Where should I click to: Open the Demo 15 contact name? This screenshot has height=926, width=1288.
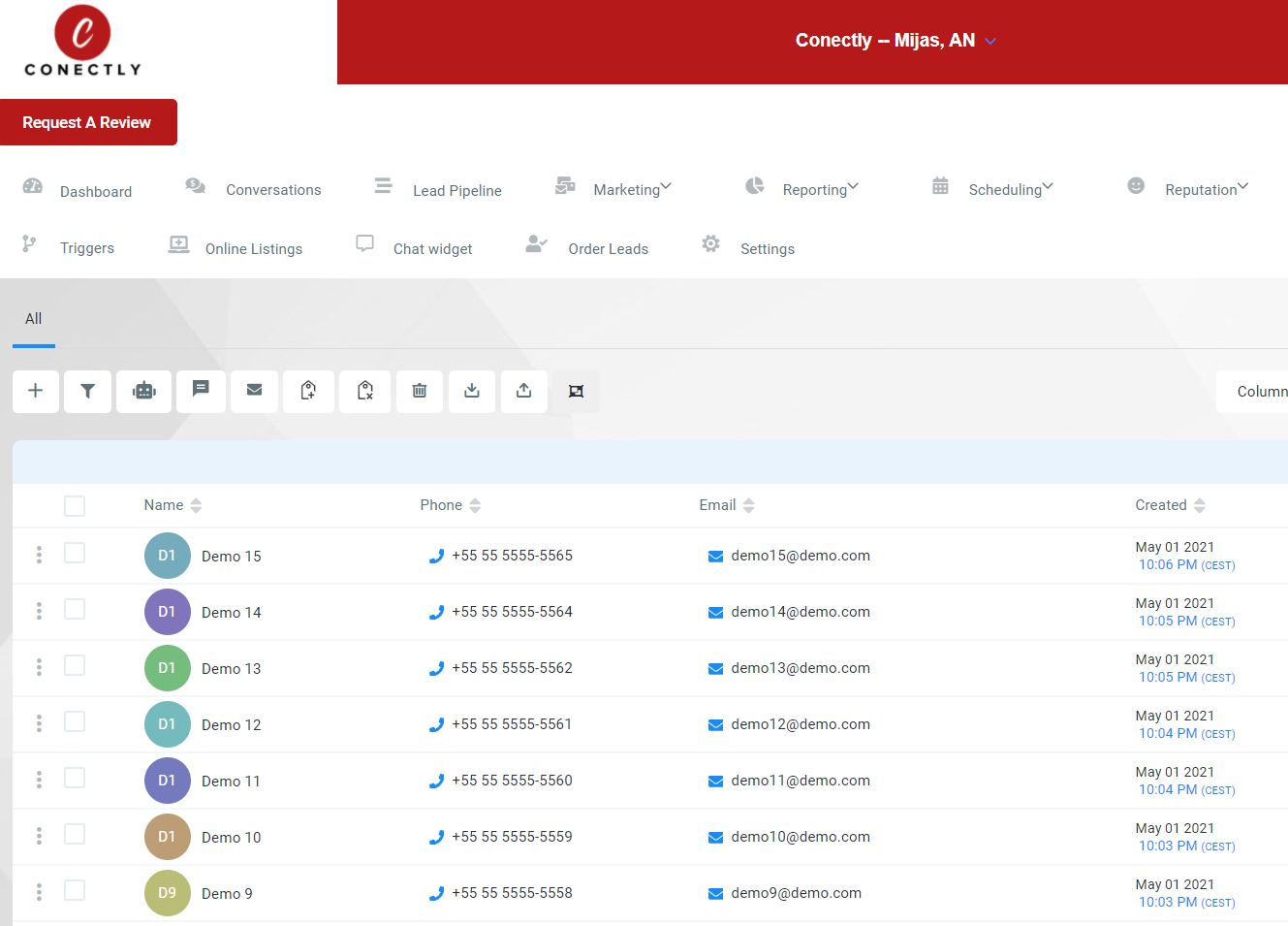[232, 557]
